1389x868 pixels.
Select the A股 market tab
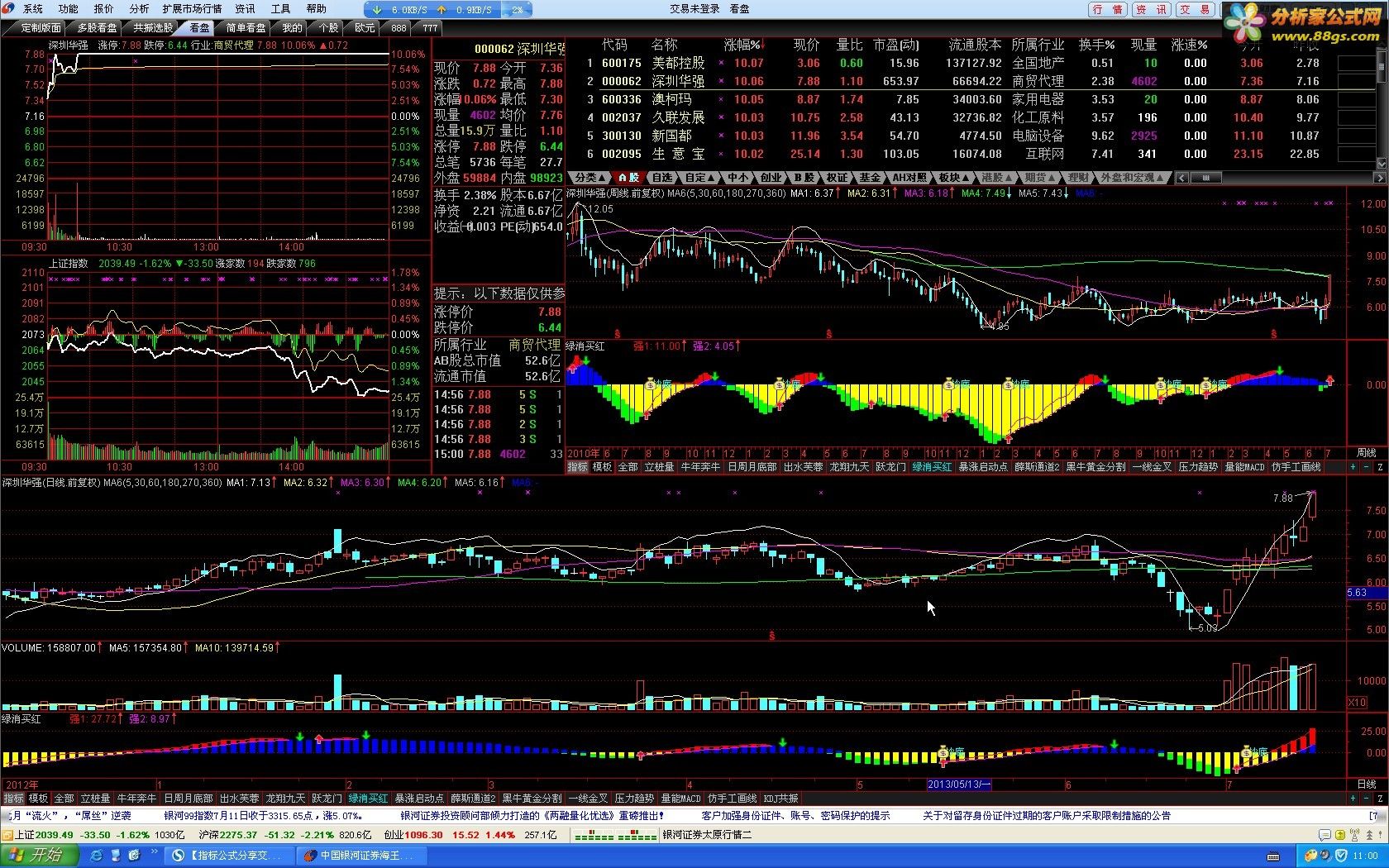[x=630, y=178]
